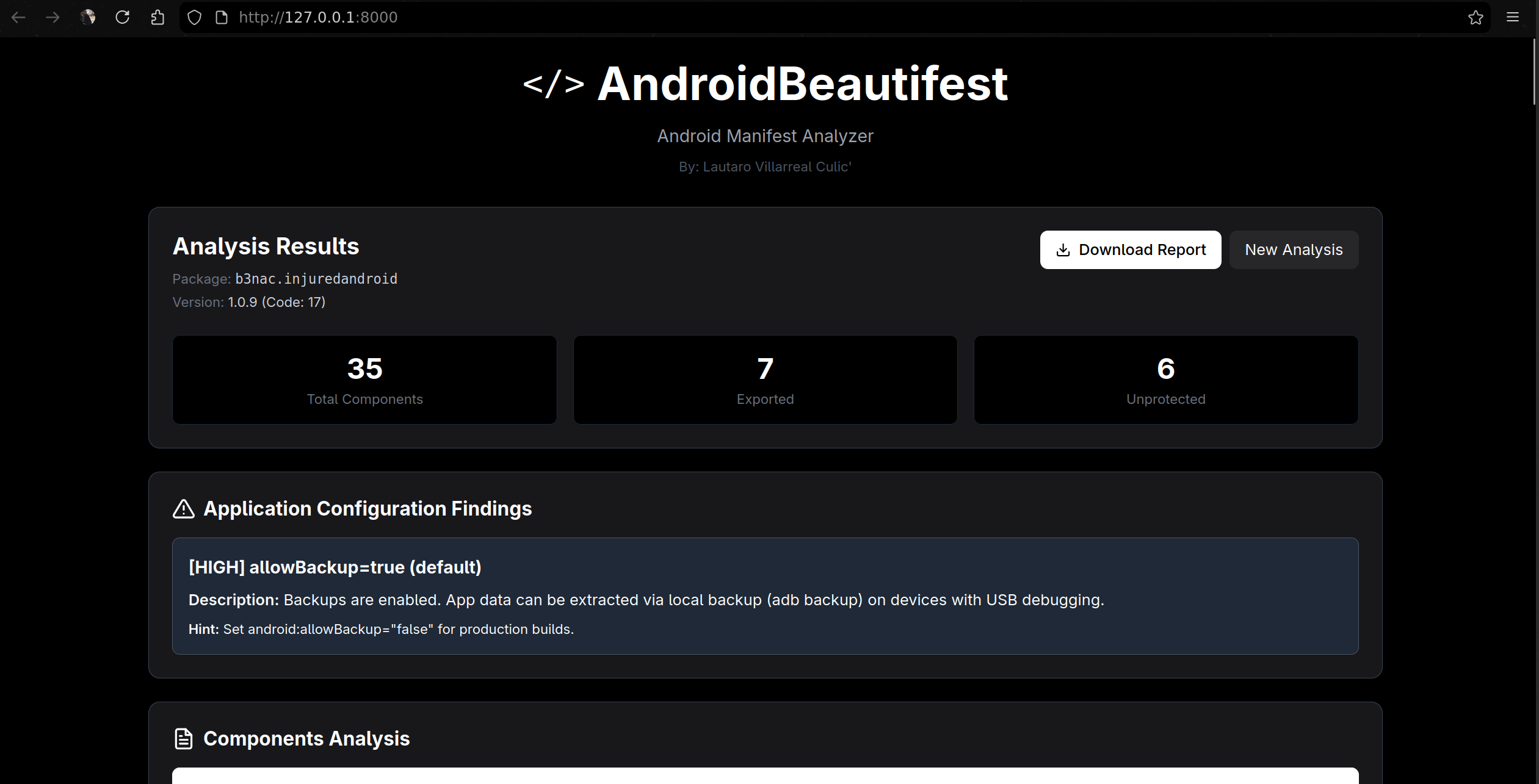This screenshot has width=1539, height=784.
Task: Start a New Analysis
Action: point(1293,250)
